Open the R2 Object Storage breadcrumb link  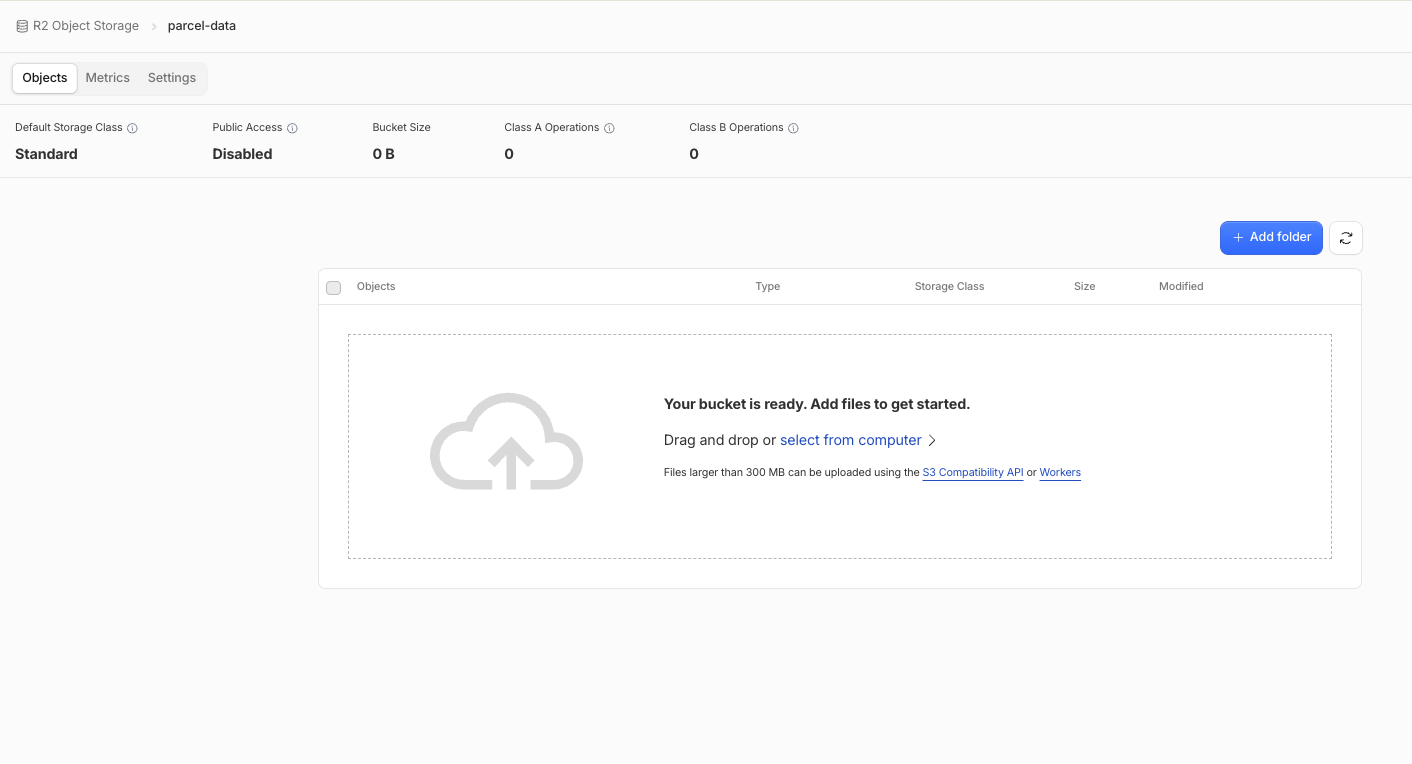(86, 26)
